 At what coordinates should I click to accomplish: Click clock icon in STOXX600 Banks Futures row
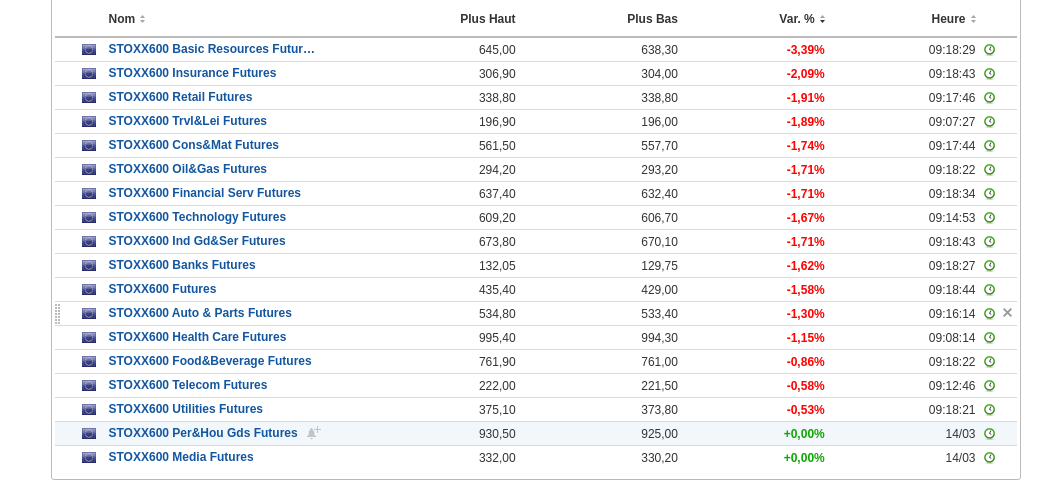tap(989, 266)
